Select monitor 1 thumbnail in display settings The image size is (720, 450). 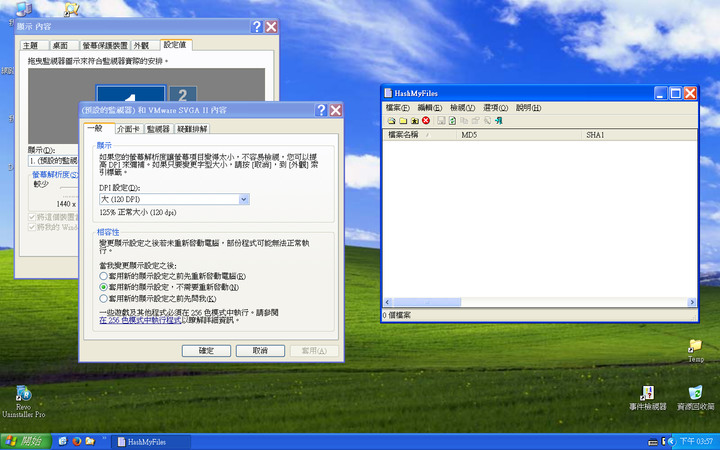[131, 93]
